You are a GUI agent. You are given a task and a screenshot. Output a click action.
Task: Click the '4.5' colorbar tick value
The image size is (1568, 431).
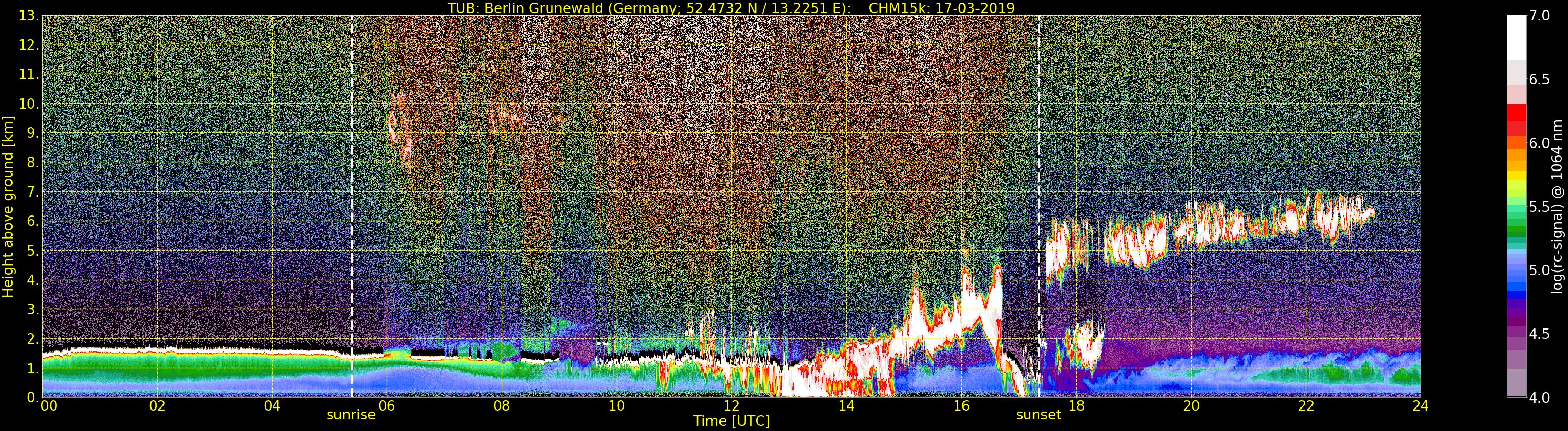[1539, 335]
